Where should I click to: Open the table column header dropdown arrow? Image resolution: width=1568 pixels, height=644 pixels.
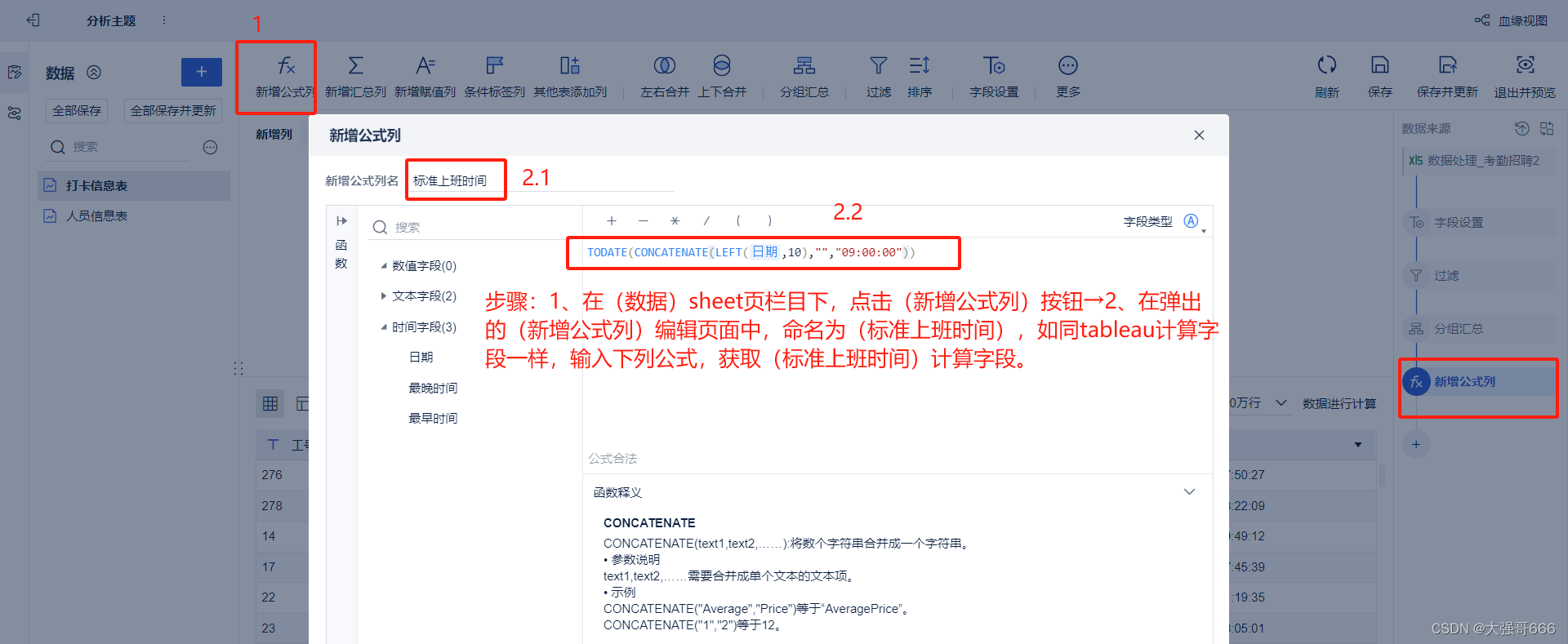(1358, 445)
